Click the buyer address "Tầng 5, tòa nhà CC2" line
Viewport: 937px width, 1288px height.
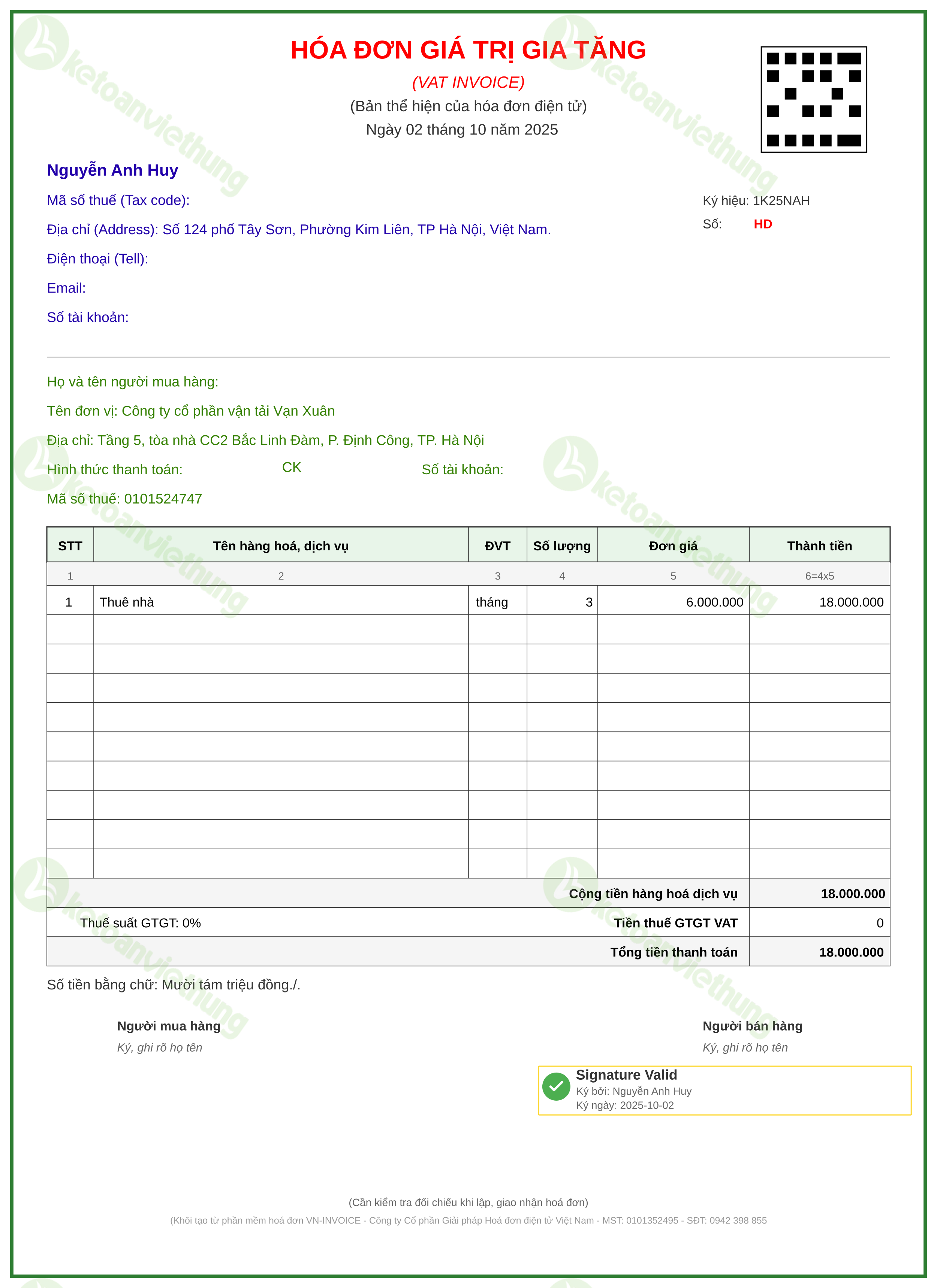click(x=265, y=440)
